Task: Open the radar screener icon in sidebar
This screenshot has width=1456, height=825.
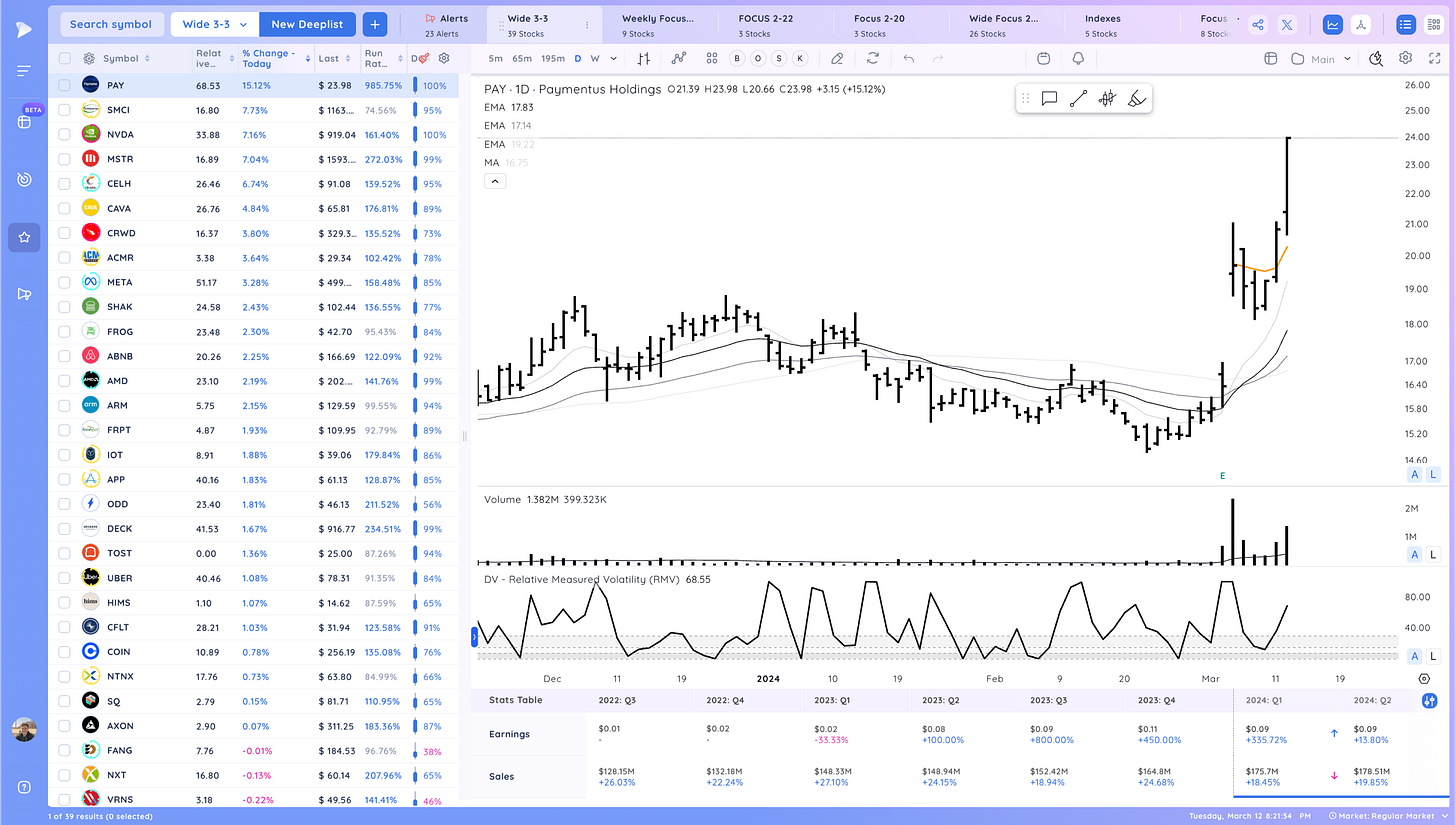Action: pos(24,180)
